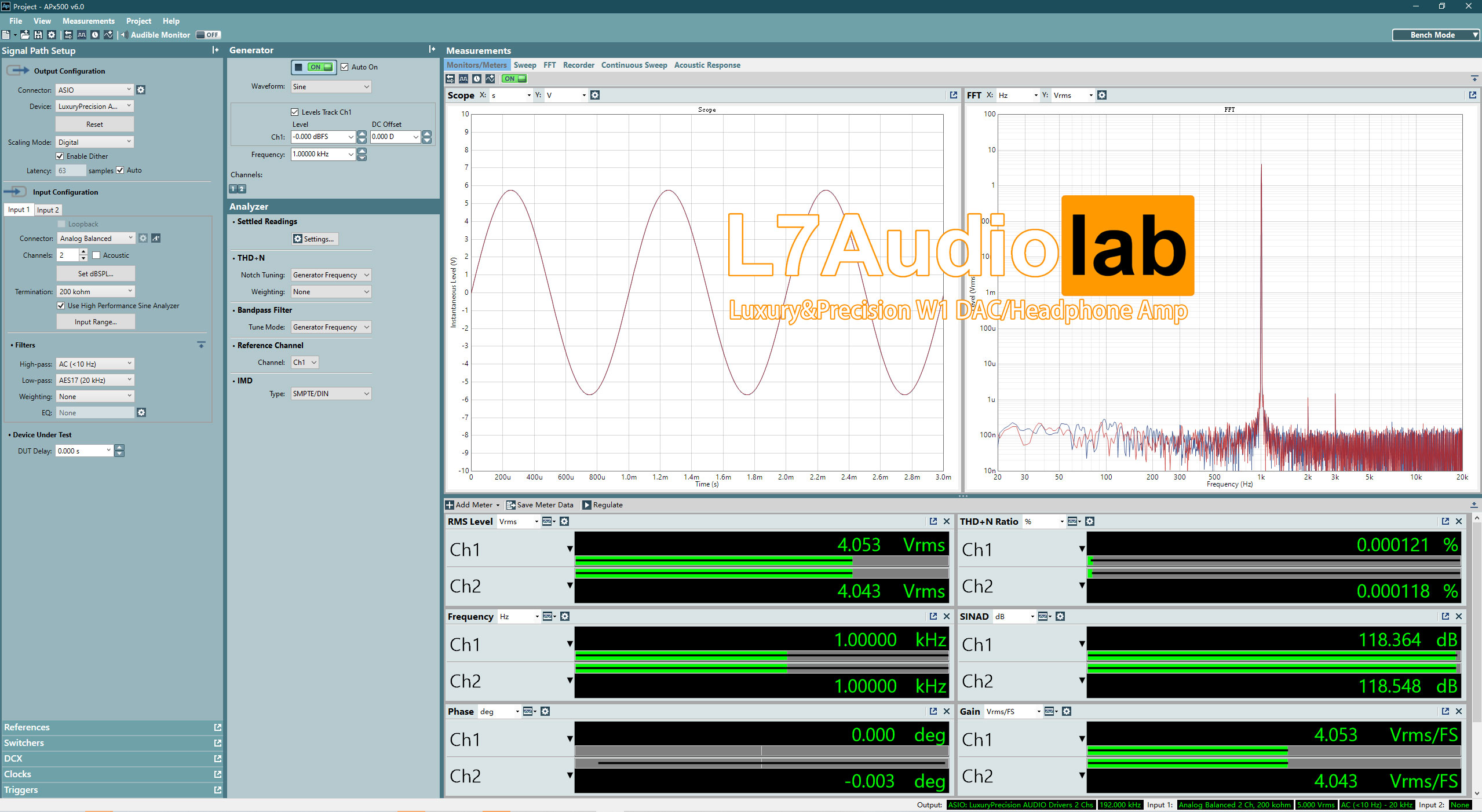
Task: Uncheck Use High Performance Sine Analyzer
Action: [61, 306]
